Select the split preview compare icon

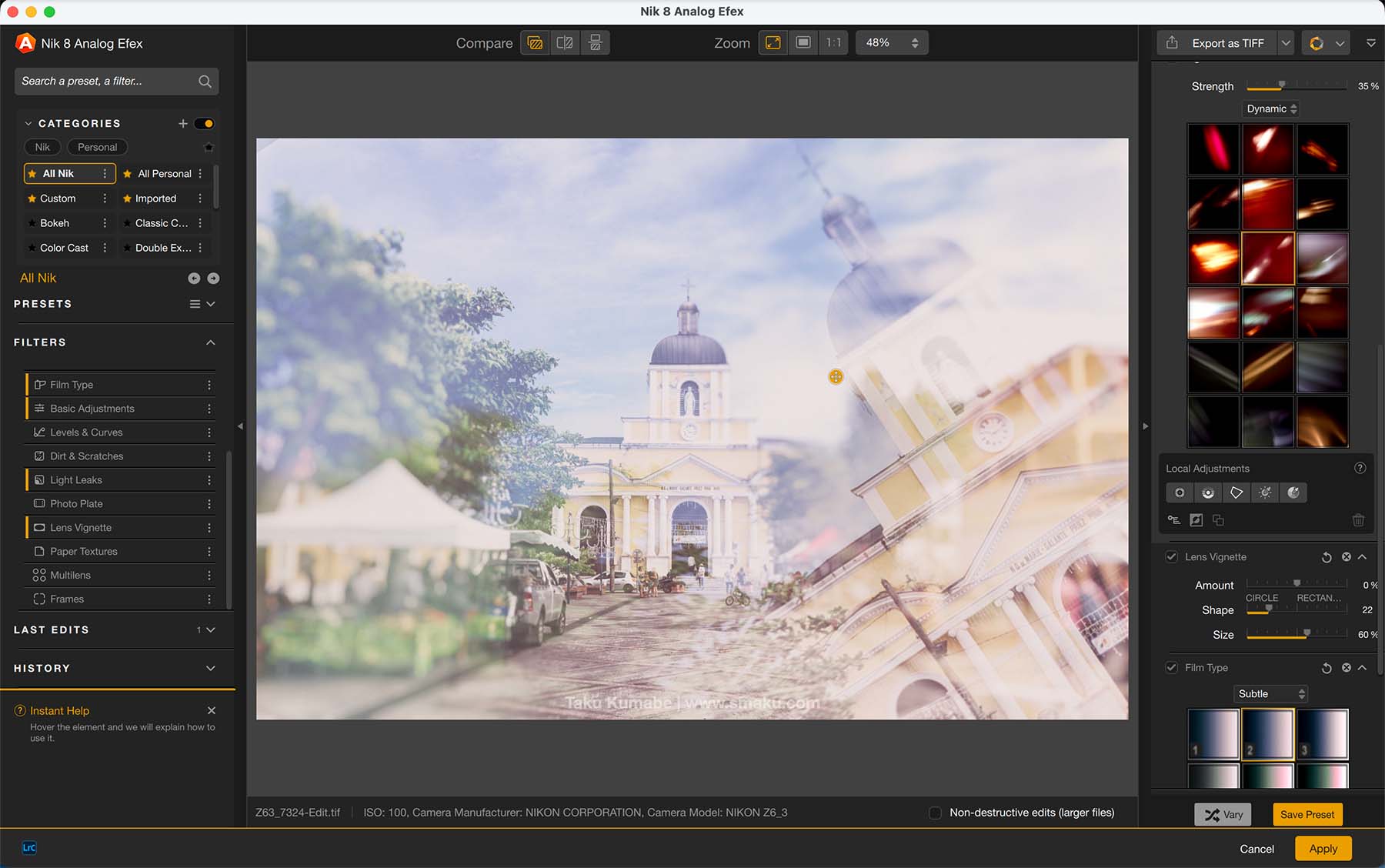(565, 43)
